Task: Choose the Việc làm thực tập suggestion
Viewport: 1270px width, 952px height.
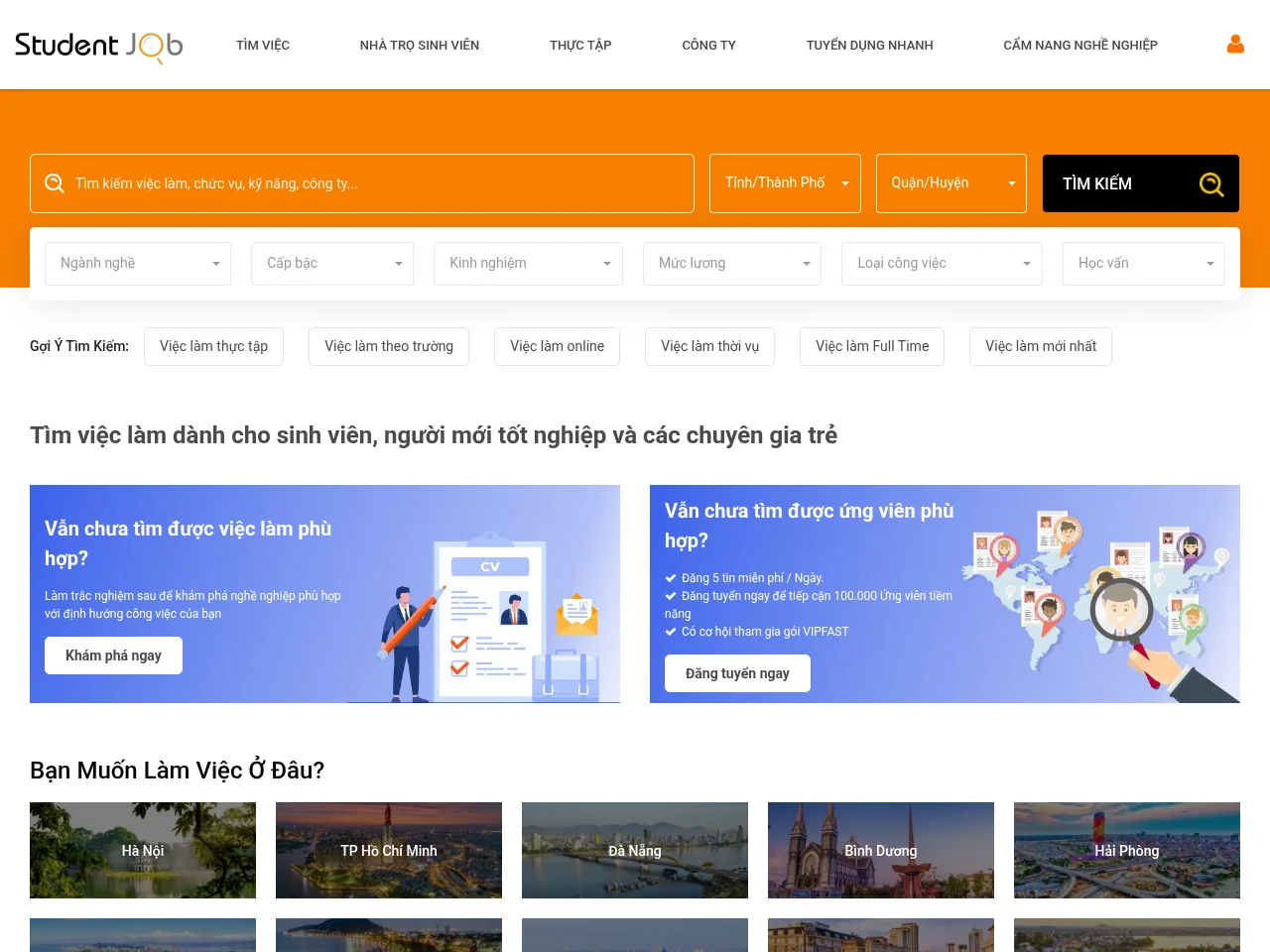Action: [x=213, y=346]
